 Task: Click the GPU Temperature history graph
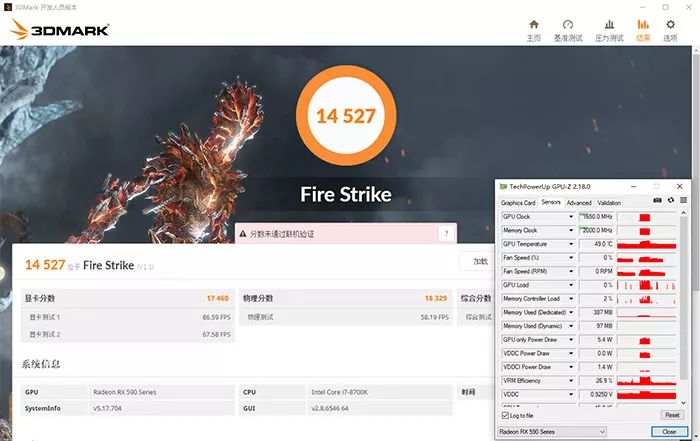point(646,244)
